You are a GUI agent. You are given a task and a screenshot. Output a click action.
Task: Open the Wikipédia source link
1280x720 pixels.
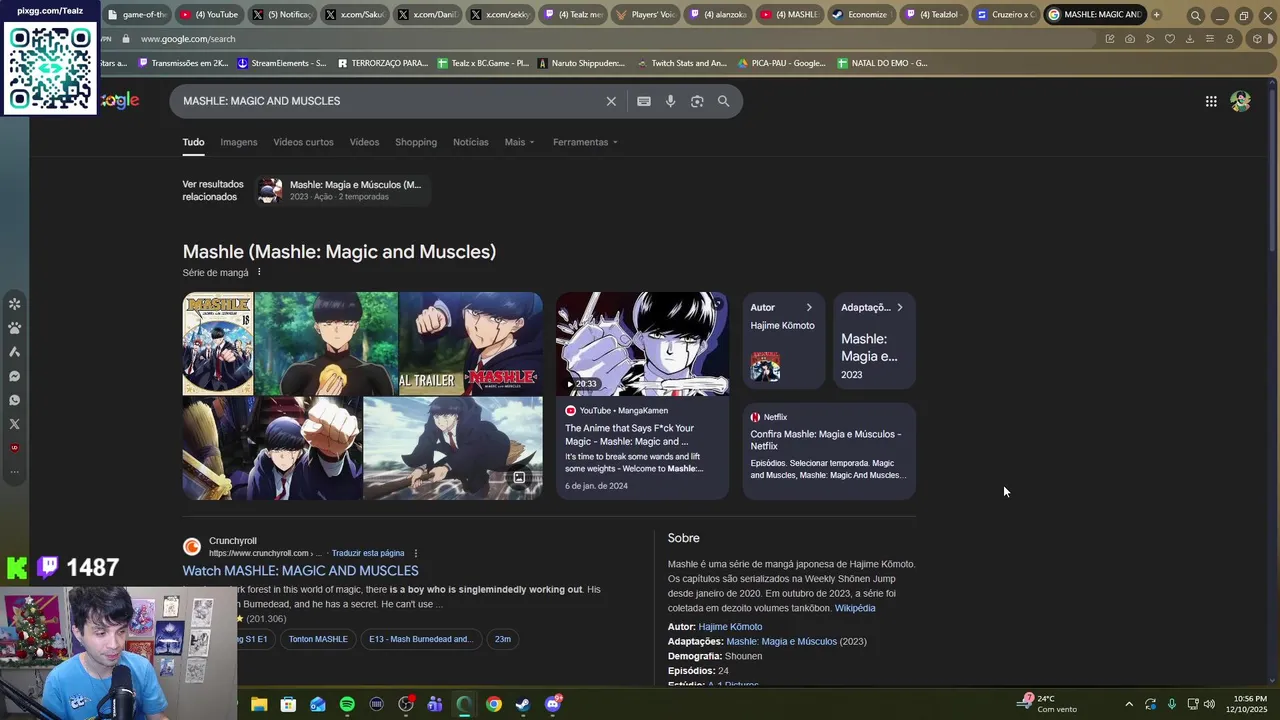(x=855, y=608)
